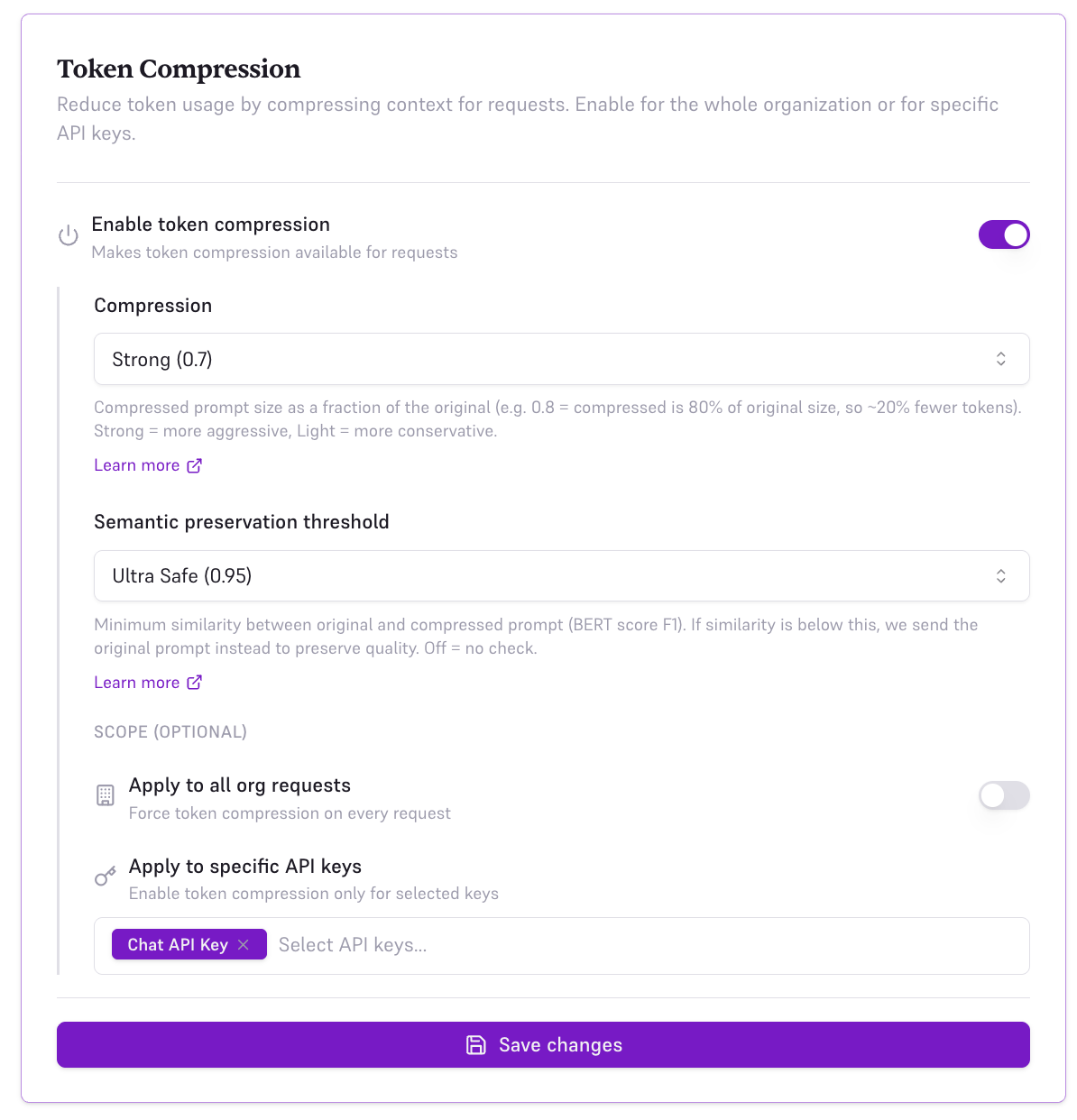Screen dimensions: 1077x1120
Task: Click the key icon beside Apply to specific API keys
Action: 106,876
